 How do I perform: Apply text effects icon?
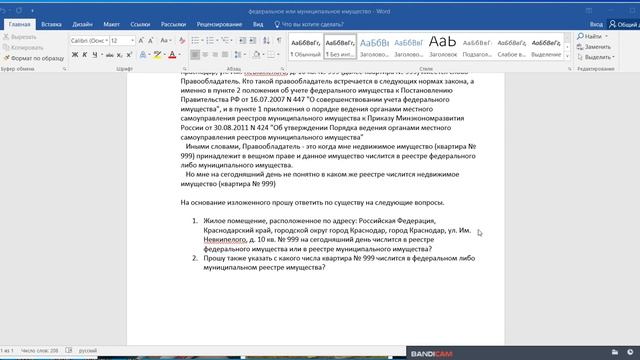[143, 54]
